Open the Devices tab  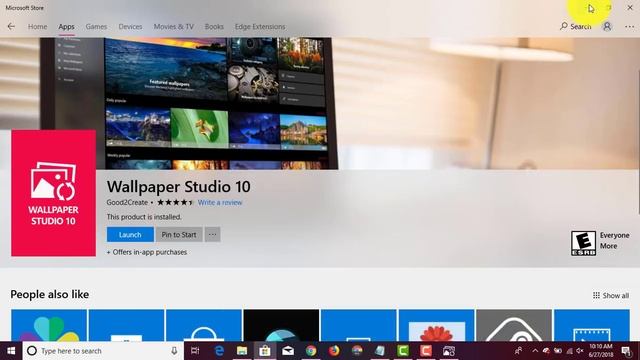coord(130,27)
